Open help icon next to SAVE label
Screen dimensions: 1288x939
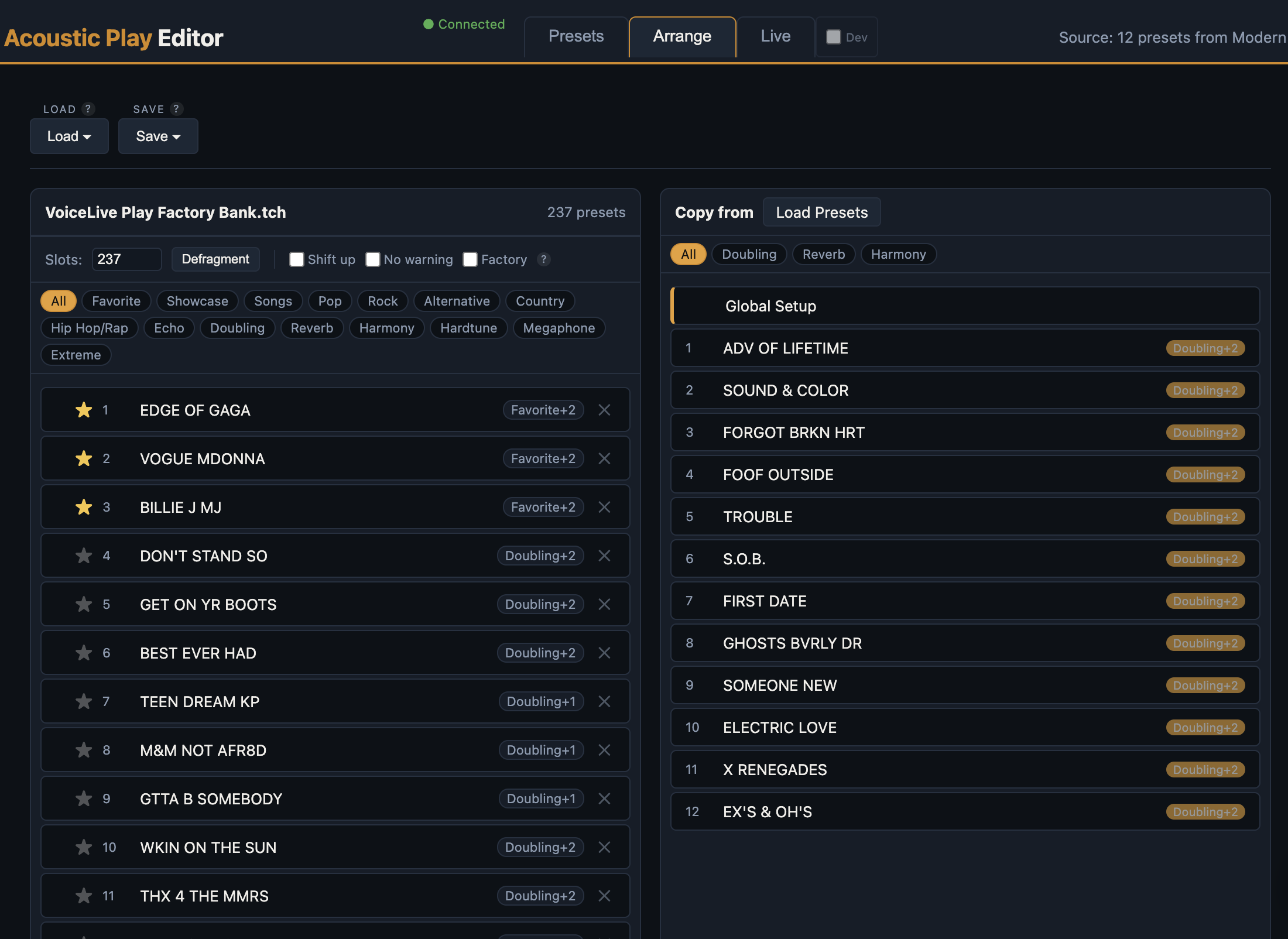(176, 109)
